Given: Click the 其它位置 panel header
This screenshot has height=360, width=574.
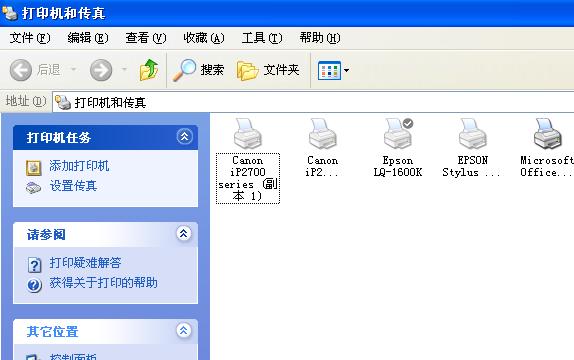Looking at the screenshot, I should click(105, 331).
